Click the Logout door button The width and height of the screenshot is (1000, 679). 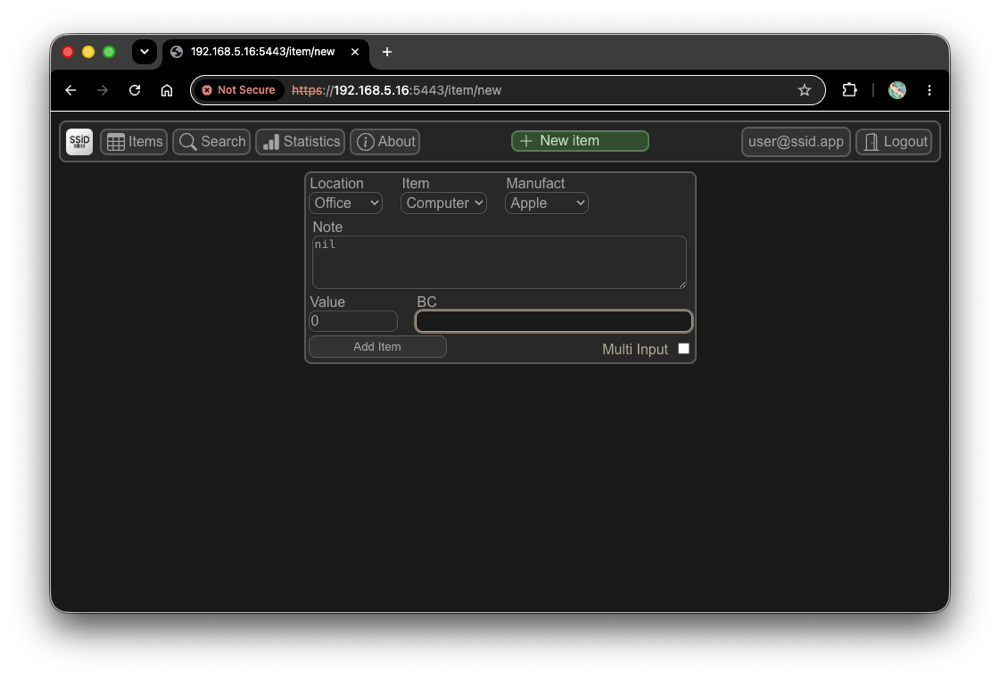894,142
